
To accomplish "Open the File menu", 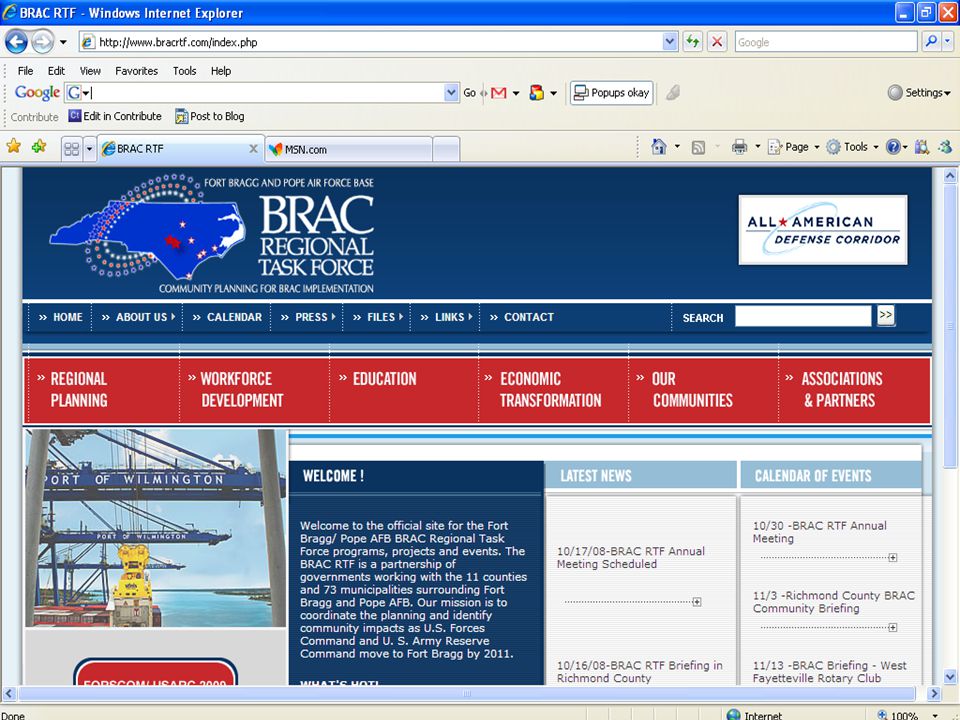I will coord(25,71).
